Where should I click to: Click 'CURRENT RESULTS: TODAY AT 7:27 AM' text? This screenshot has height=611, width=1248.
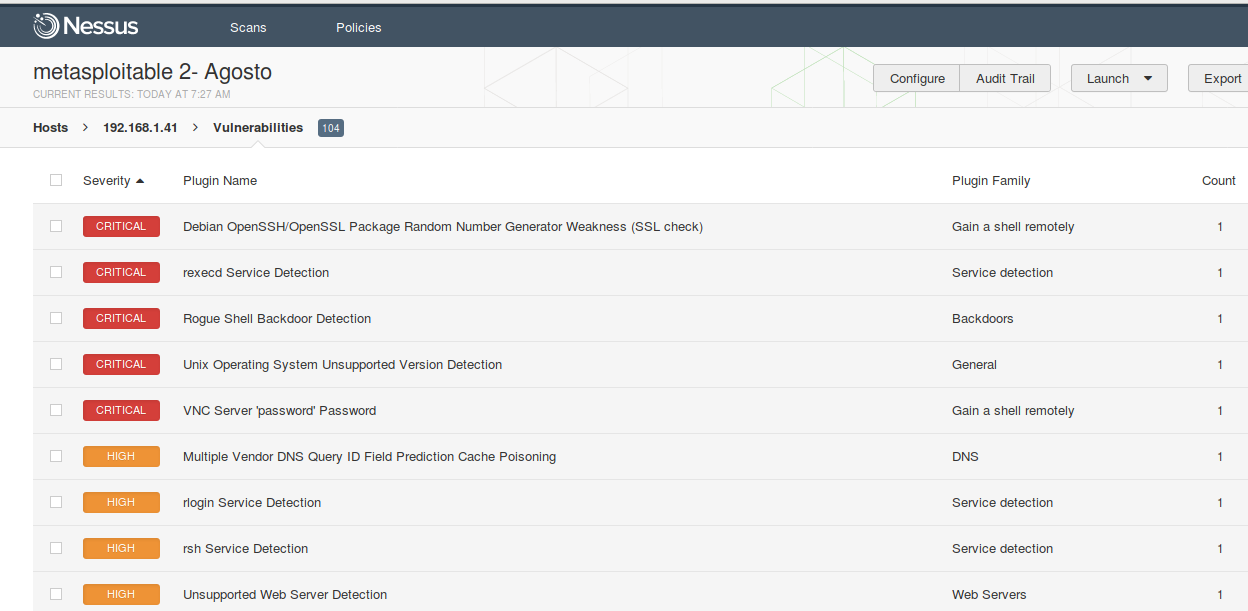[x=132, y=95]
